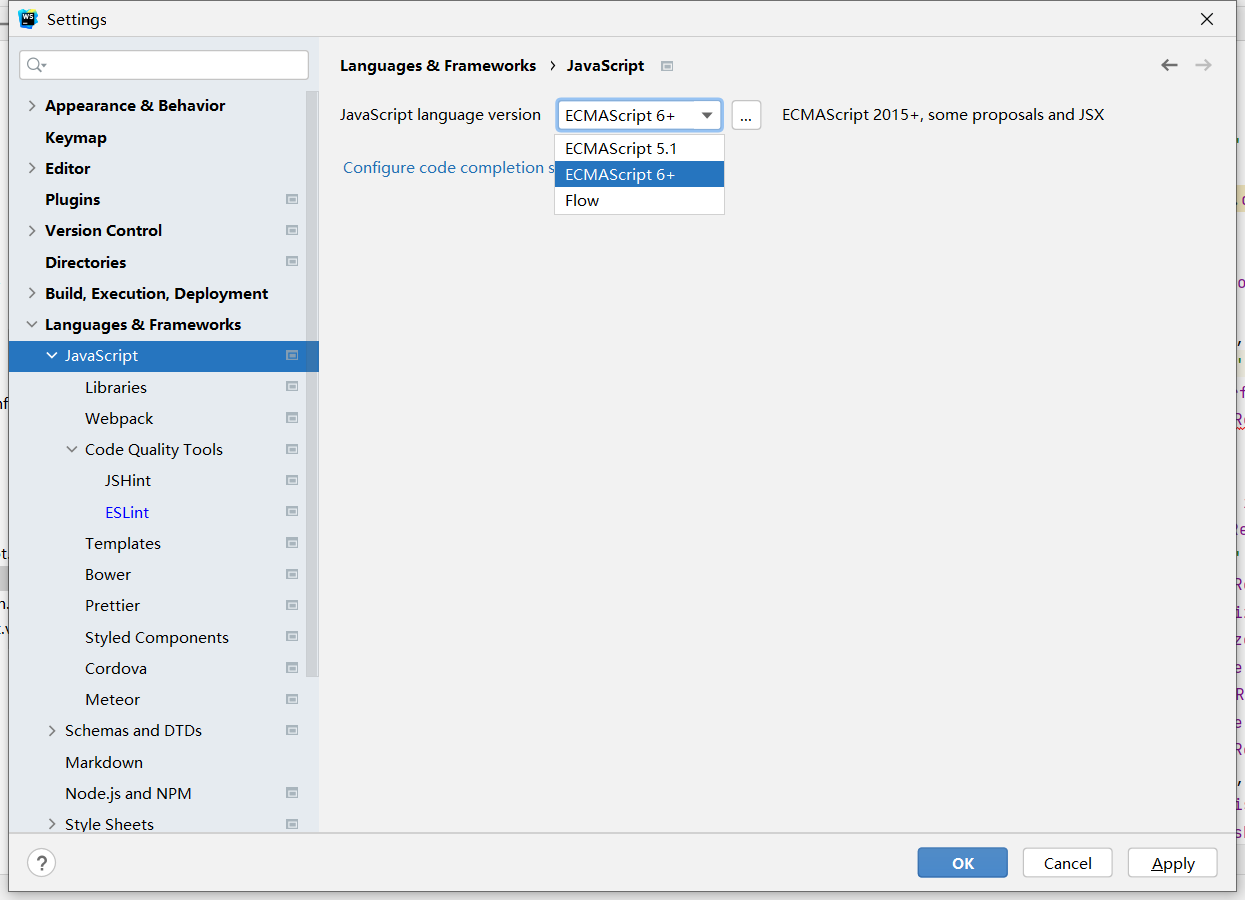Image resolution: width=1245 pixels, height=900 pixels.
Task: Click the project-level icon next to JavaScript breadcrumb
Action: pos(667,66)
